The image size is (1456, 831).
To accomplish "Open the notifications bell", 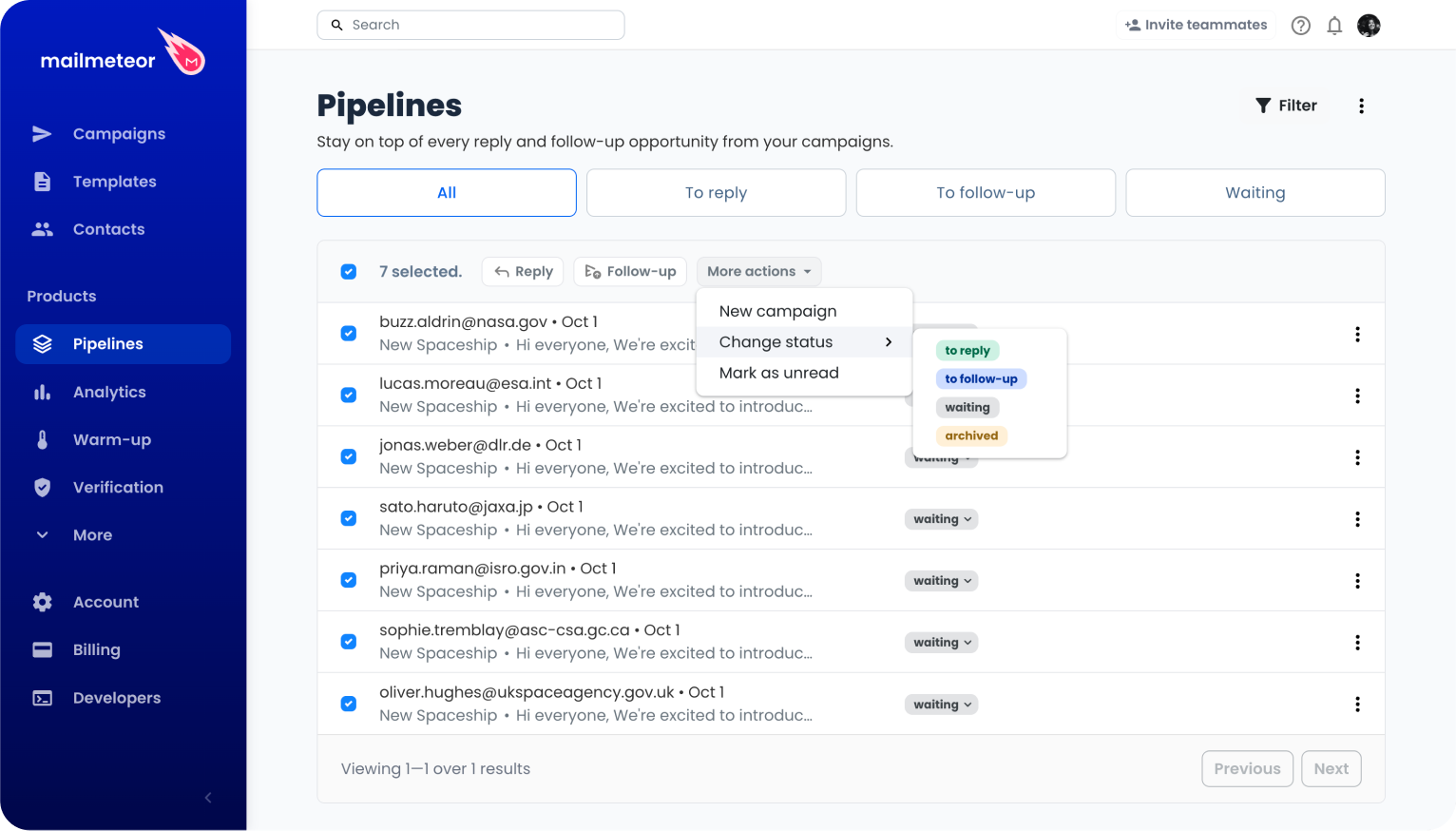I will point(1334,26).
